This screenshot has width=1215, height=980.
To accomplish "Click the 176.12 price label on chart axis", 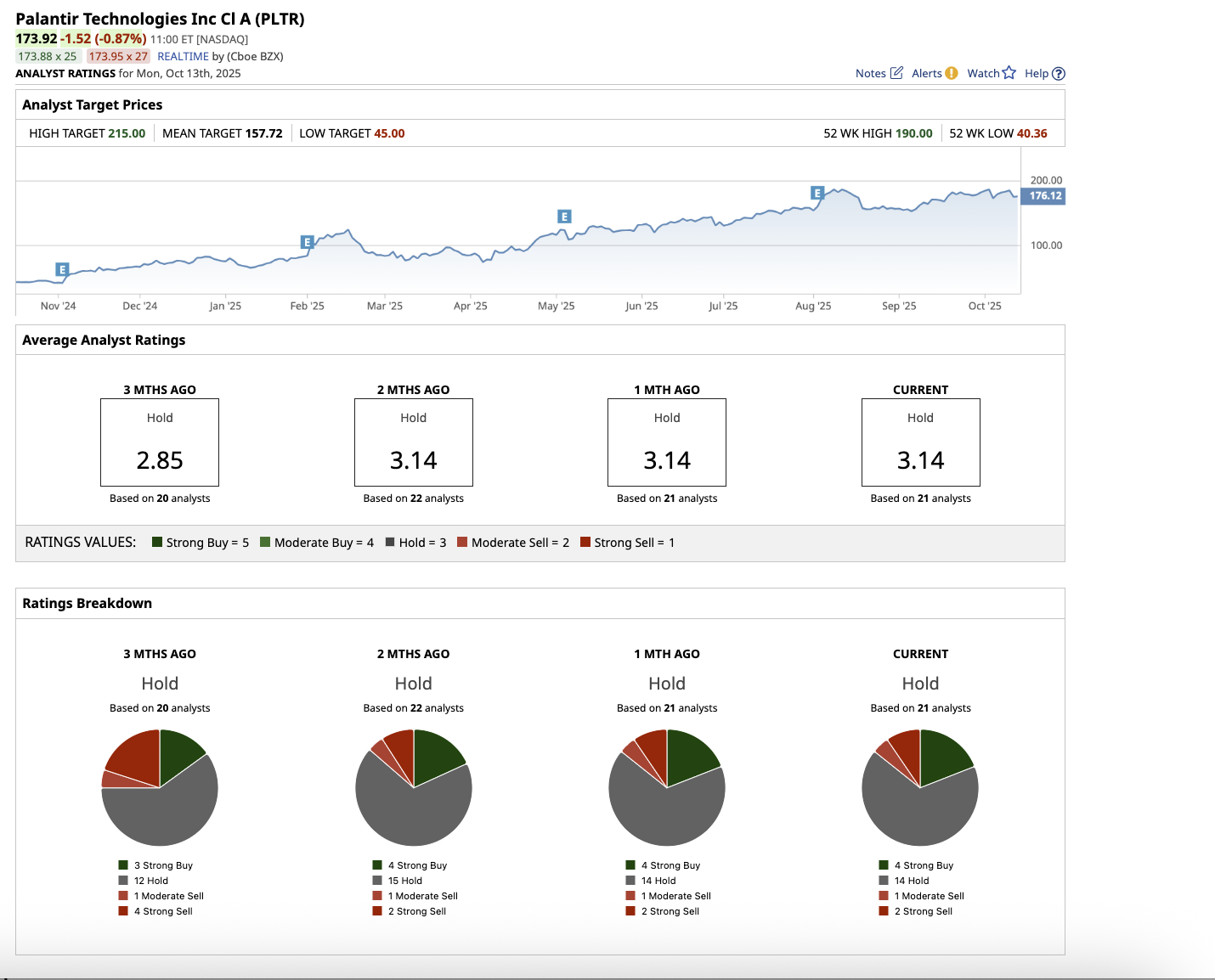I will (1044, 196).
